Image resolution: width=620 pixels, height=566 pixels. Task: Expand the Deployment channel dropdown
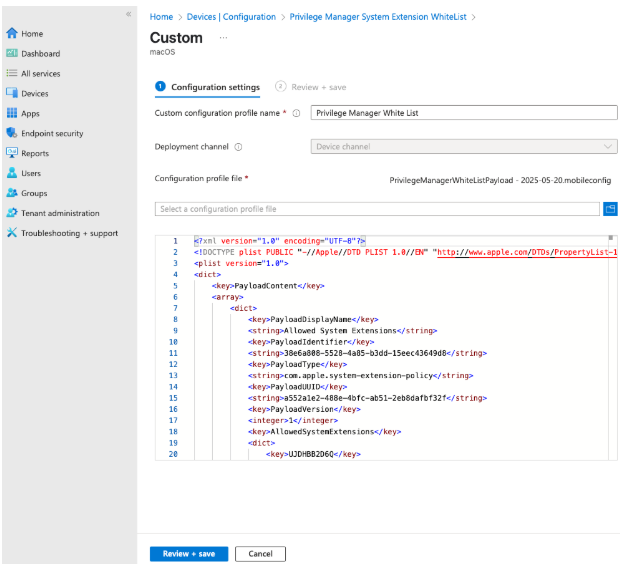click(x=464, y=147)
